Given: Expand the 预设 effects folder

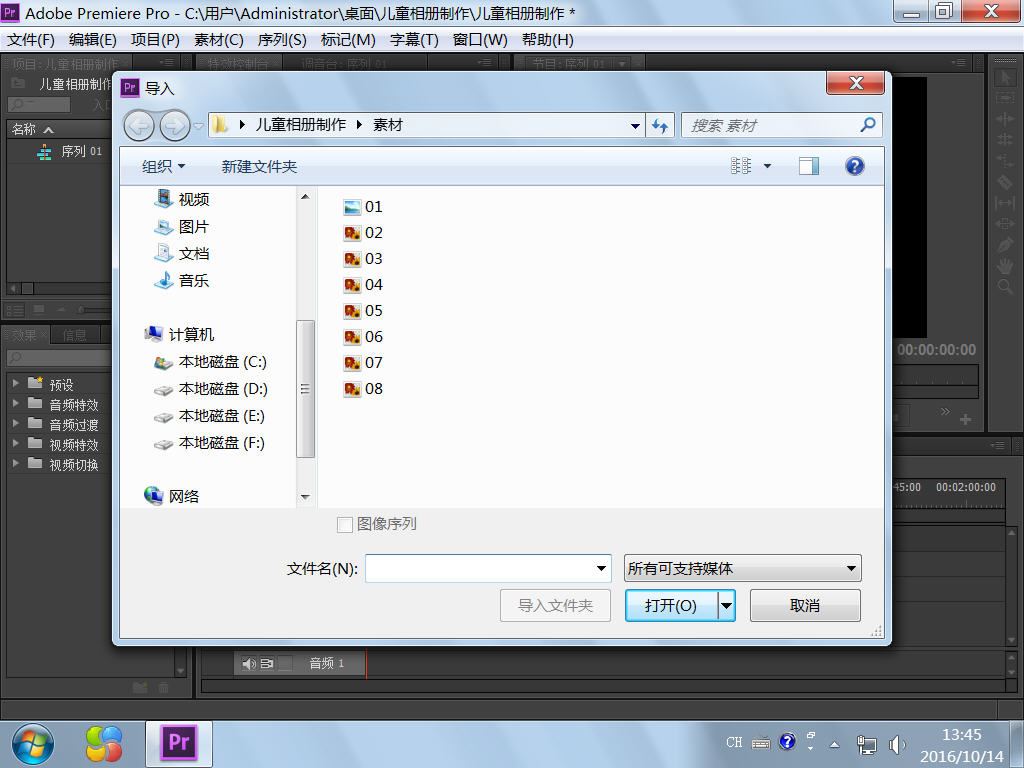Looking at the screenshot, I should coord(16,383).
